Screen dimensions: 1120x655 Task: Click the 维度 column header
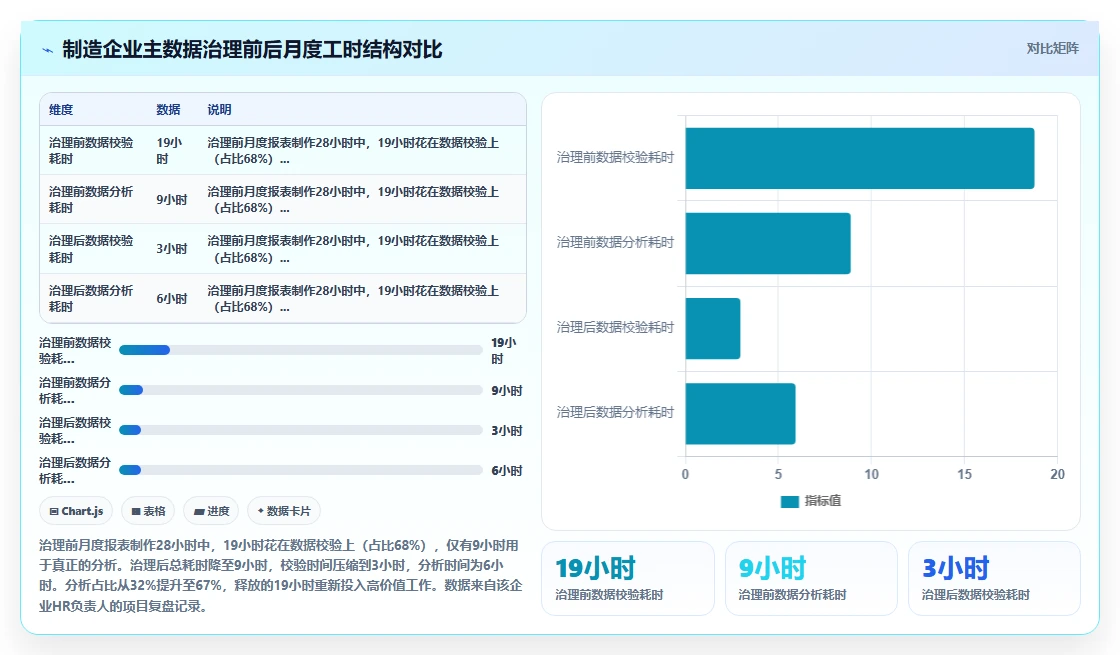coord(61,110)
